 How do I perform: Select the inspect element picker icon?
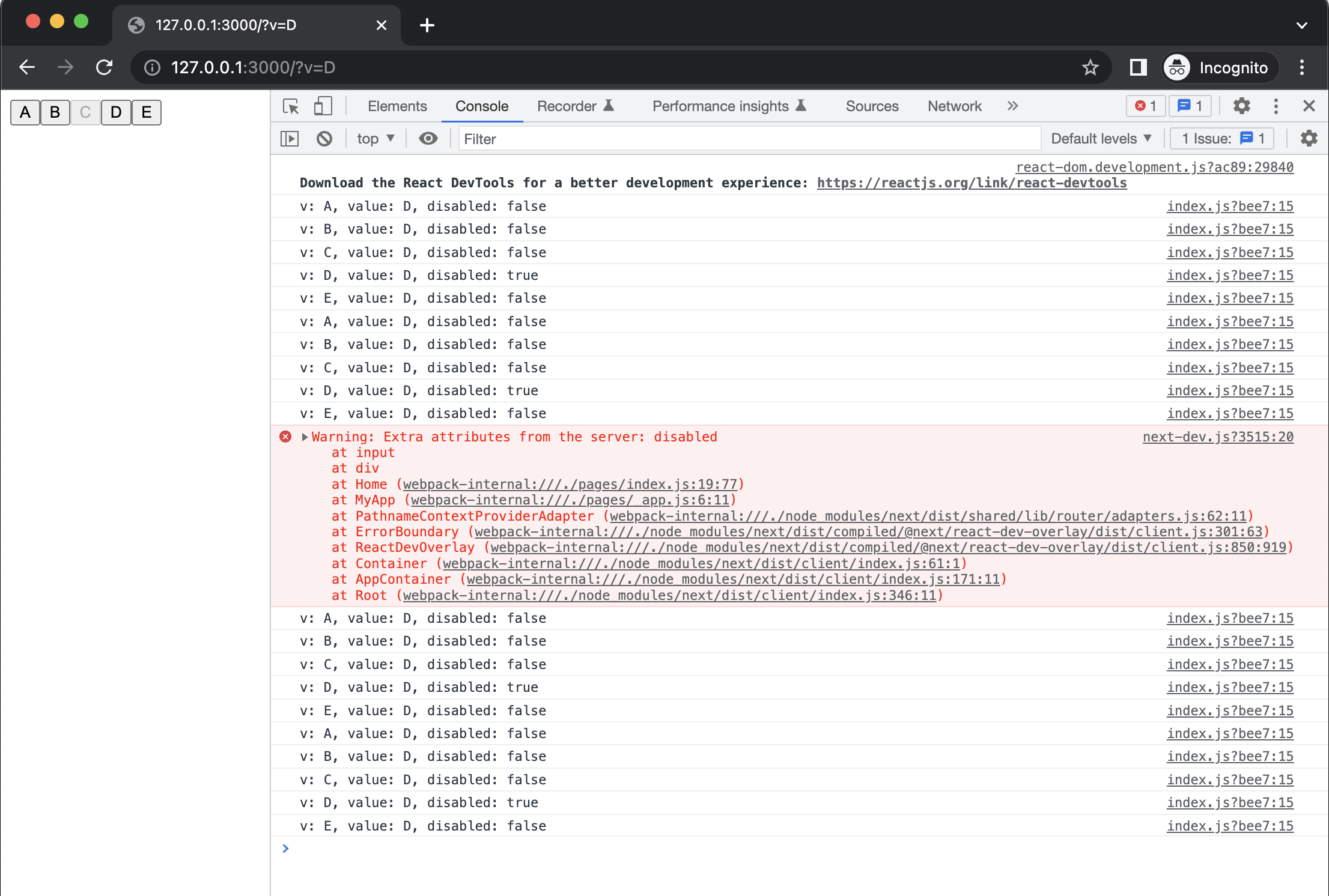click(x=291, y=106)
